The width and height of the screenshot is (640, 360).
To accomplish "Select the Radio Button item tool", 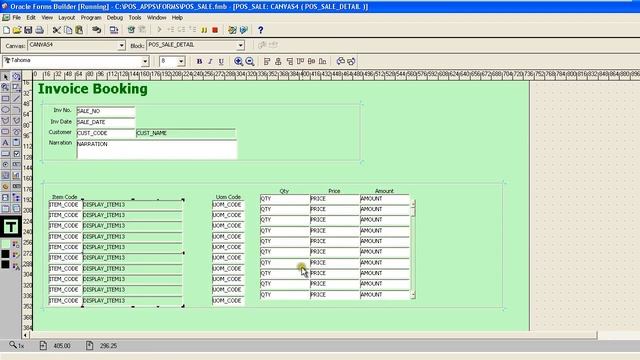I will point(5,164).
